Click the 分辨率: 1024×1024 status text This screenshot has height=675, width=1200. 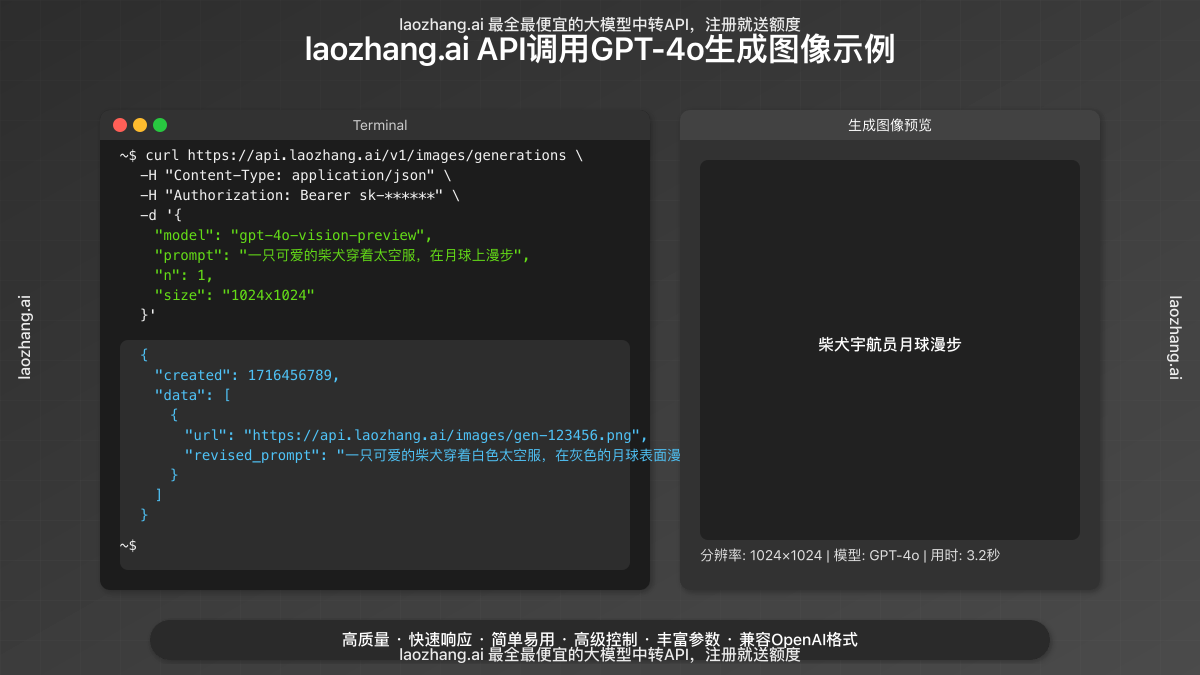pos(761,555)
